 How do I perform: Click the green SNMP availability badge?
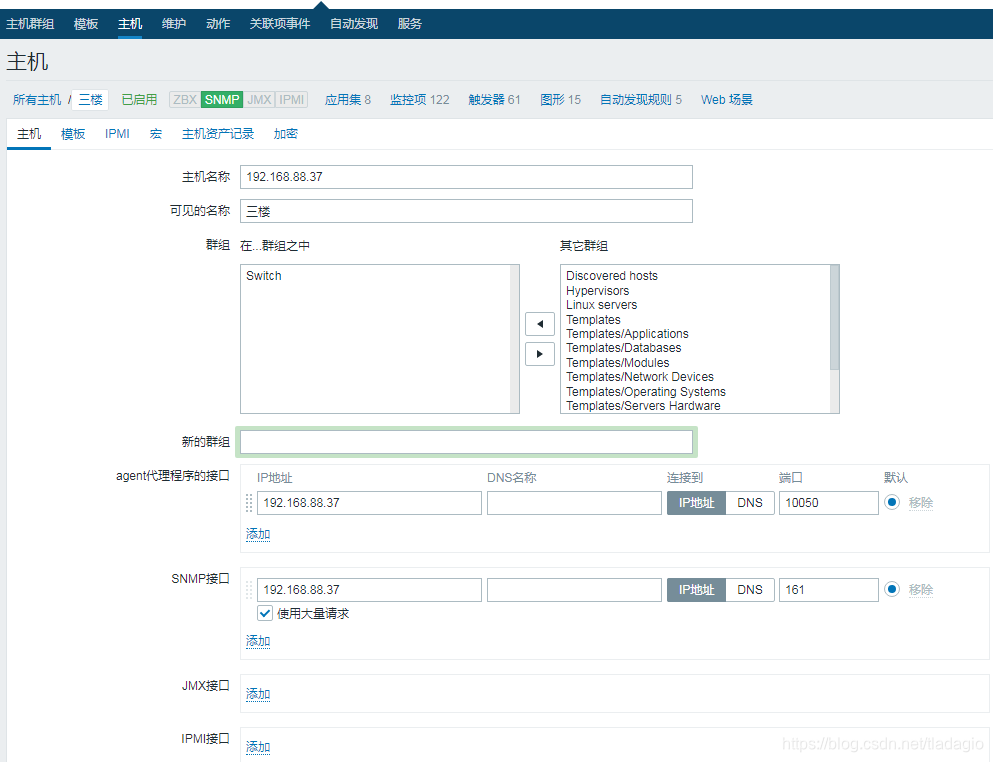[x=222, y=99]
